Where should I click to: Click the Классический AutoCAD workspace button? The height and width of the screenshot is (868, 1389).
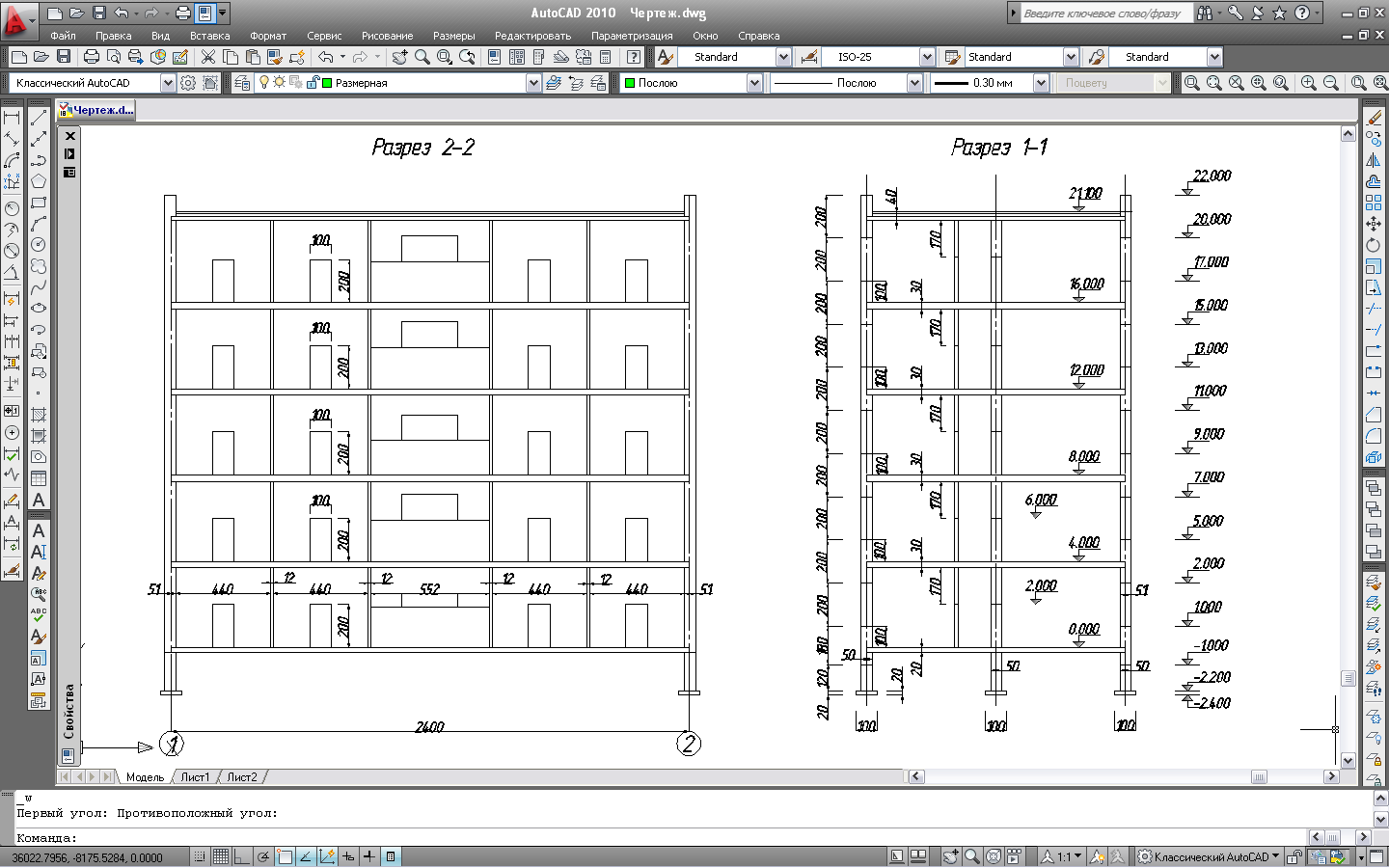(x=1209, y=856)
